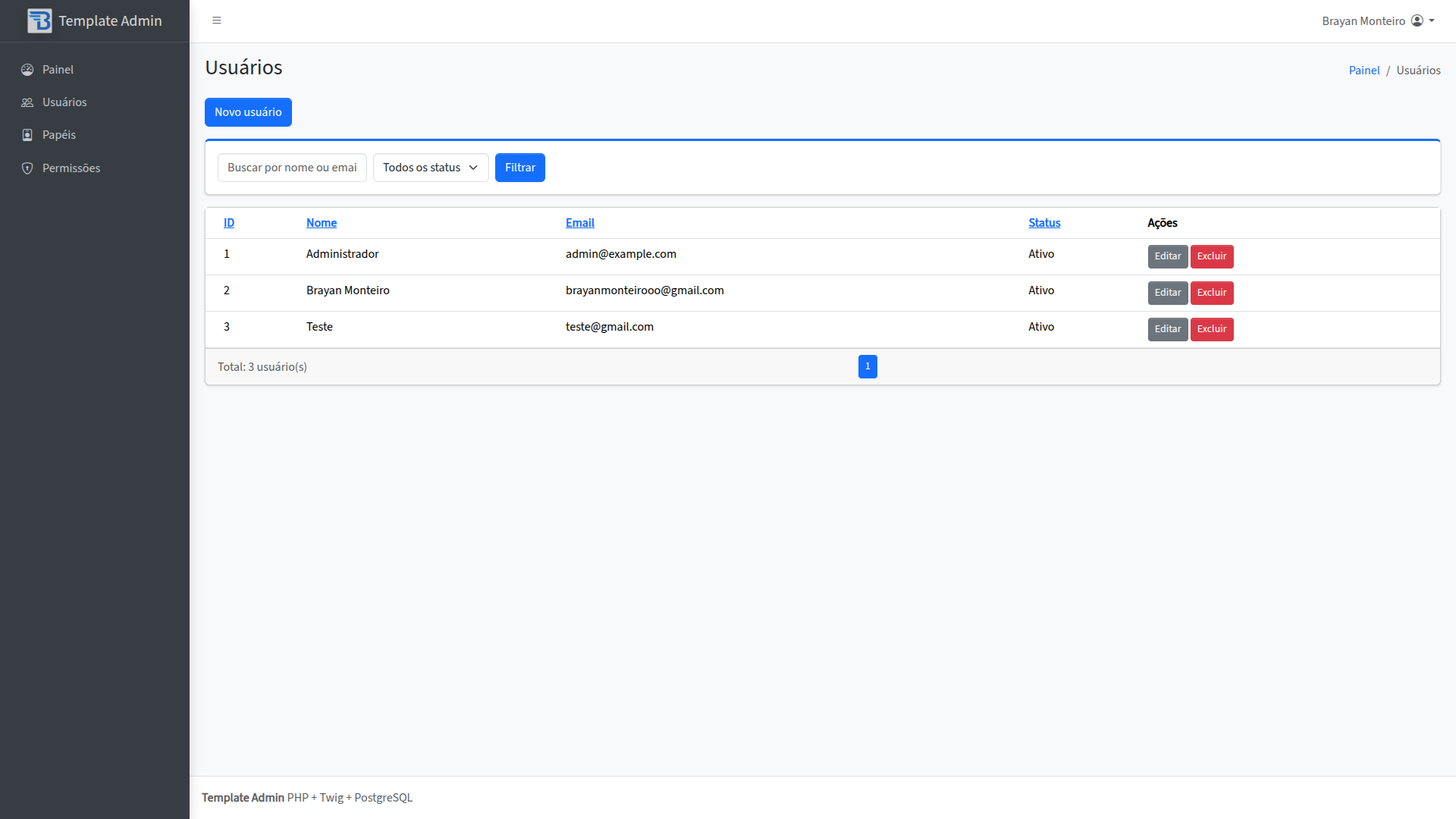Click the Papéis badge icon in sidebar
The height and width of the screenshot is (819, 1456).
pos(27,135)
